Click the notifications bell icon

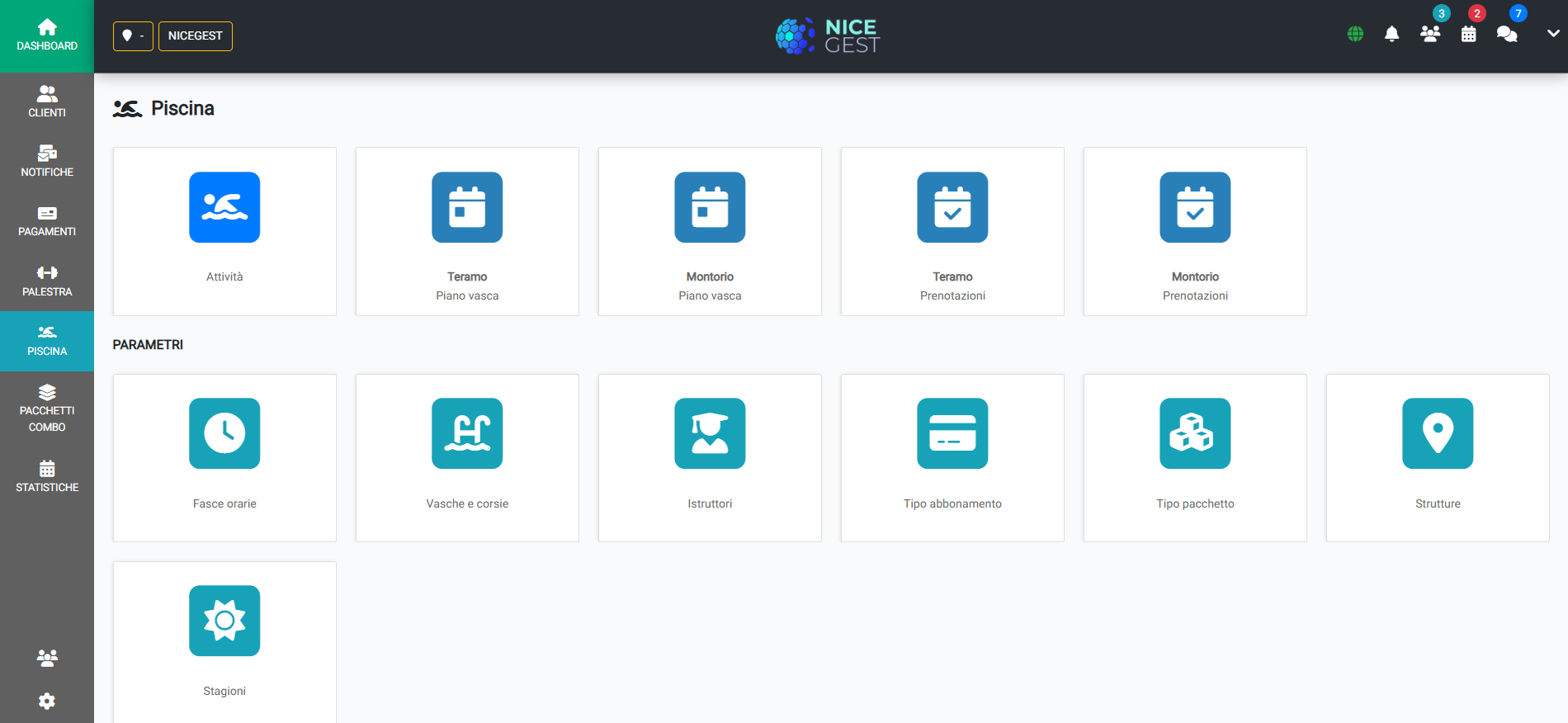tap(1391, 34)
